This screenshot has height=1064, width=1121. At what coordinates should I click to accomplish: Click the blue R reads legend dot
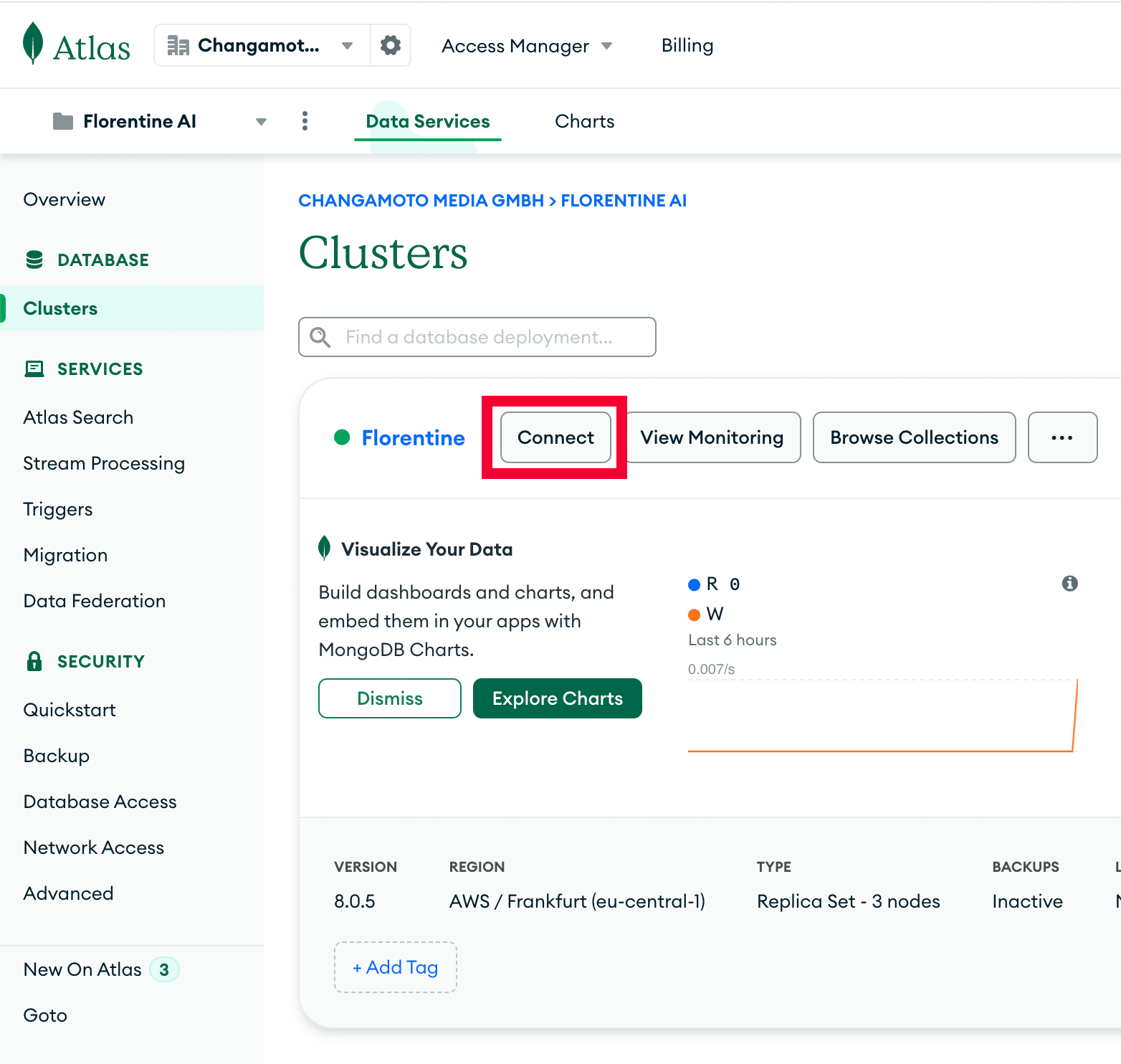[x=694, y=585]
